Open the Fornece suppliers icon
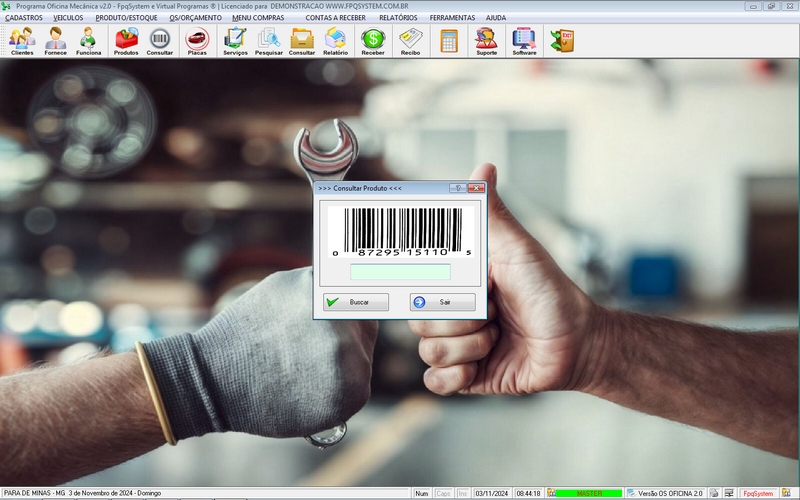 (x=55, y=41)
